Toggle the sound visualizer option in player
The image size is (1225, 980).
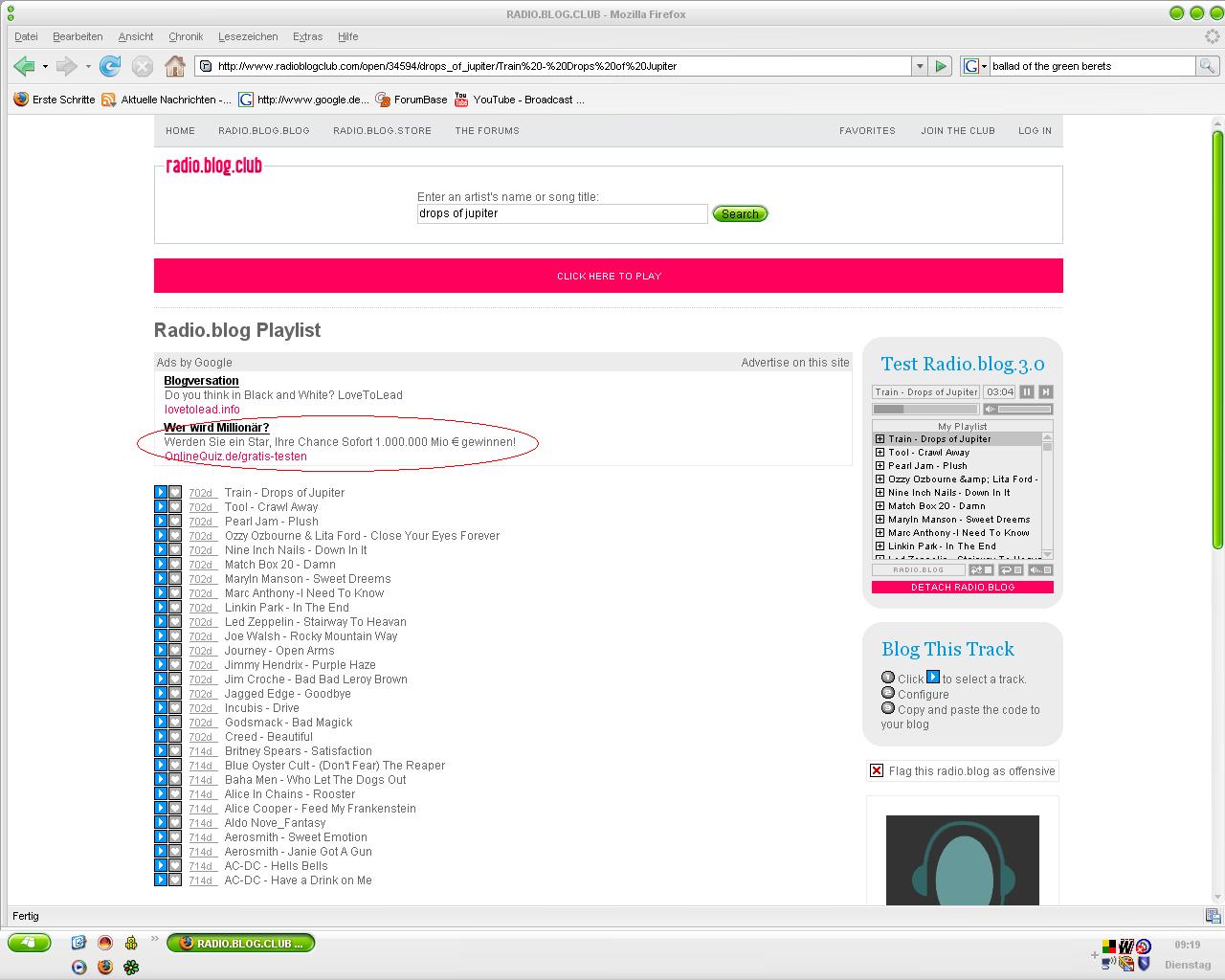(1041, 569)
